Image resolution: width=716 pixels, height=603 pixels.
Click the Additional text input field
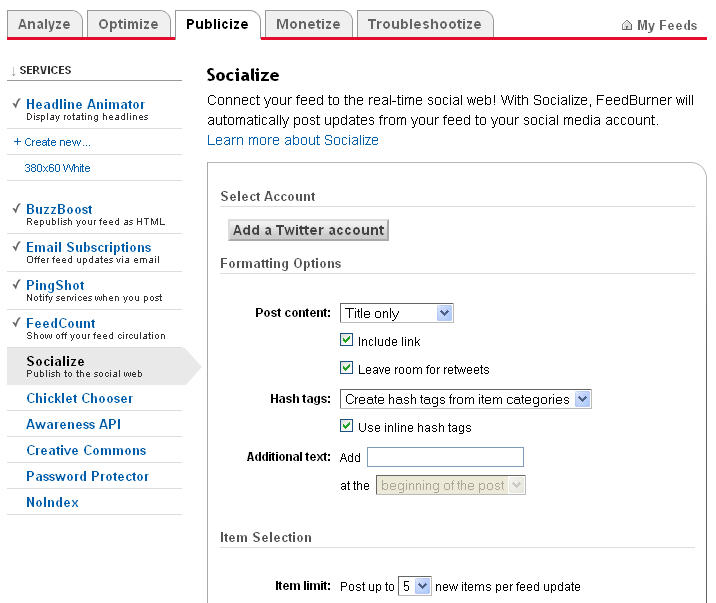tap(445, 457)
